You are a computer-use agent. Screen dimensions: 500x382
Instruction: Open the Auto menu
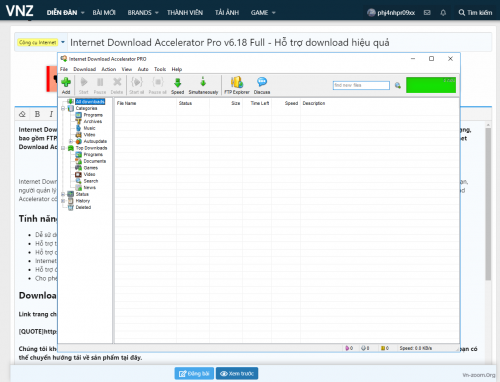tap(143, 69)
